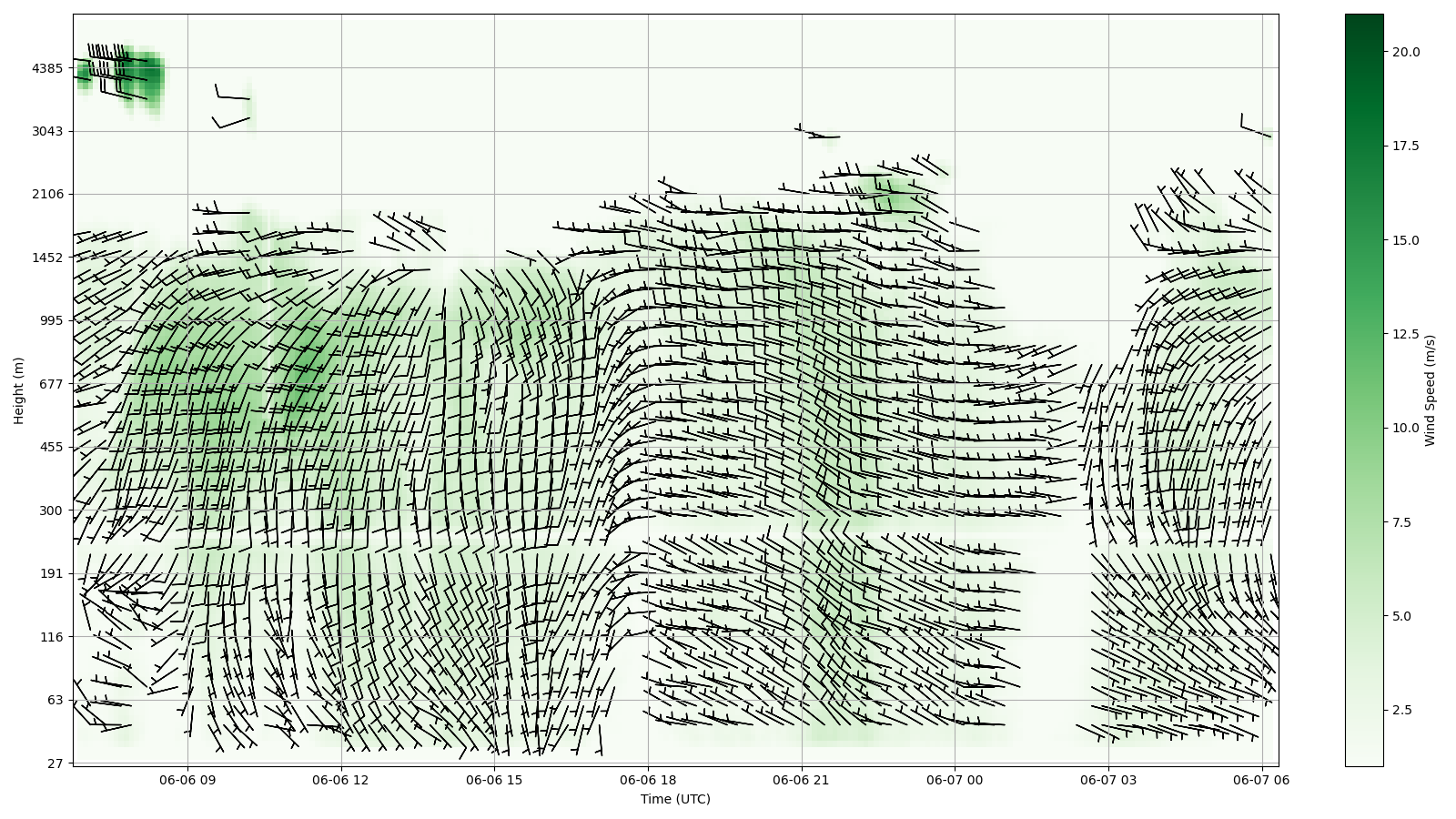1456x819 pixels.
Task: Click the 'Height (m)' y-axis label
Action: 18,390
